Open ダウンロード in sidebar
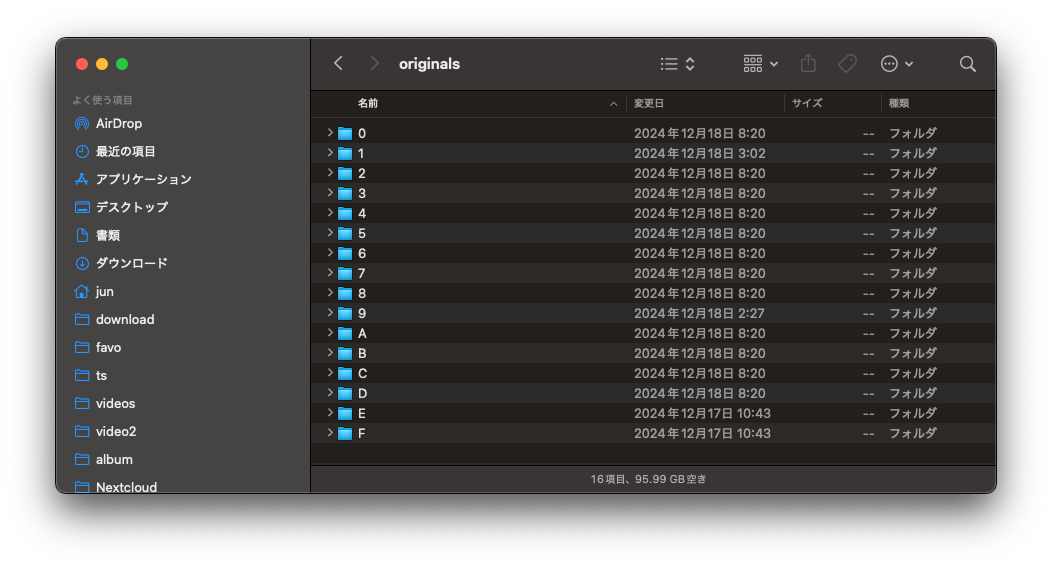Image resolution: width=1052 pixels, height=567 pixels. pyautogui.click(x=121, y=263)
